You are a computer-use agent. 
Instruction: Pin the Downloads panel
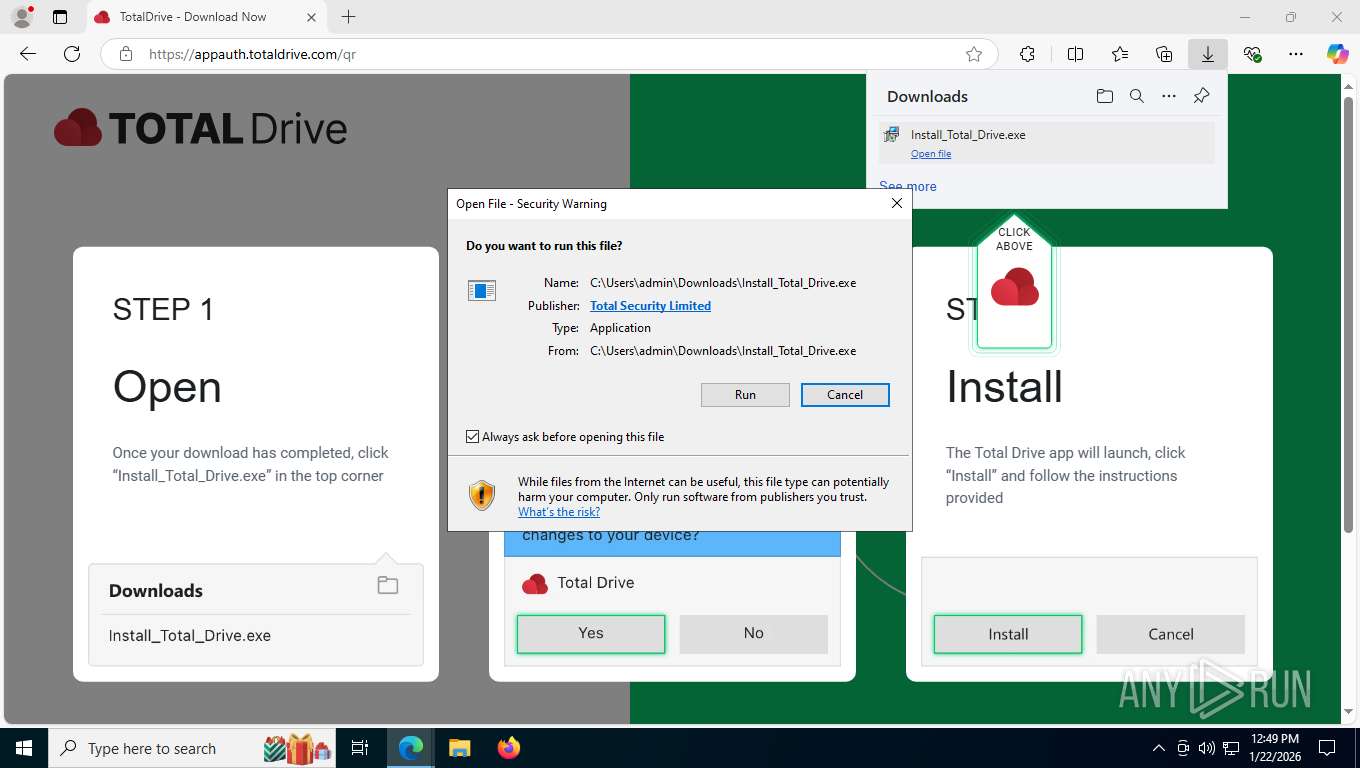pyautogui.click(x=1202, y=96)
